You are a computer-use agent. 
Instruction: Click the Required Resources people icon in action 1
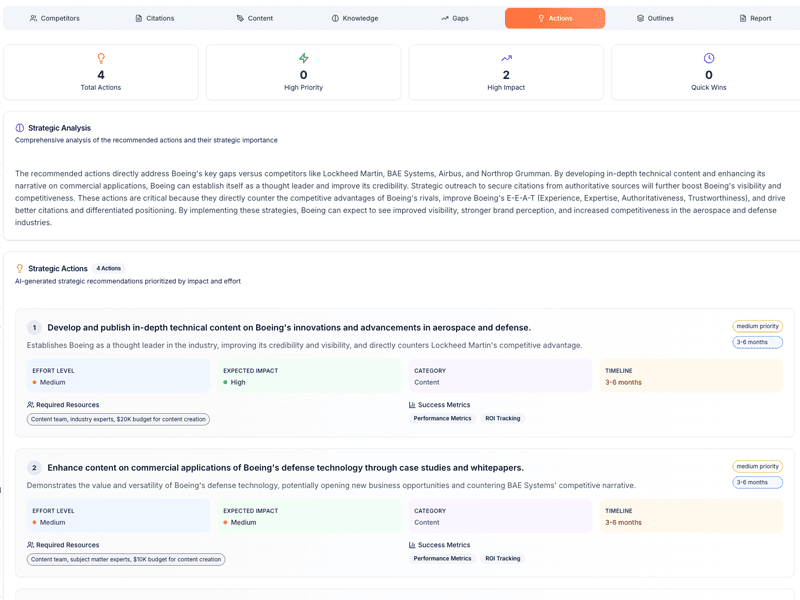point(31,405)
